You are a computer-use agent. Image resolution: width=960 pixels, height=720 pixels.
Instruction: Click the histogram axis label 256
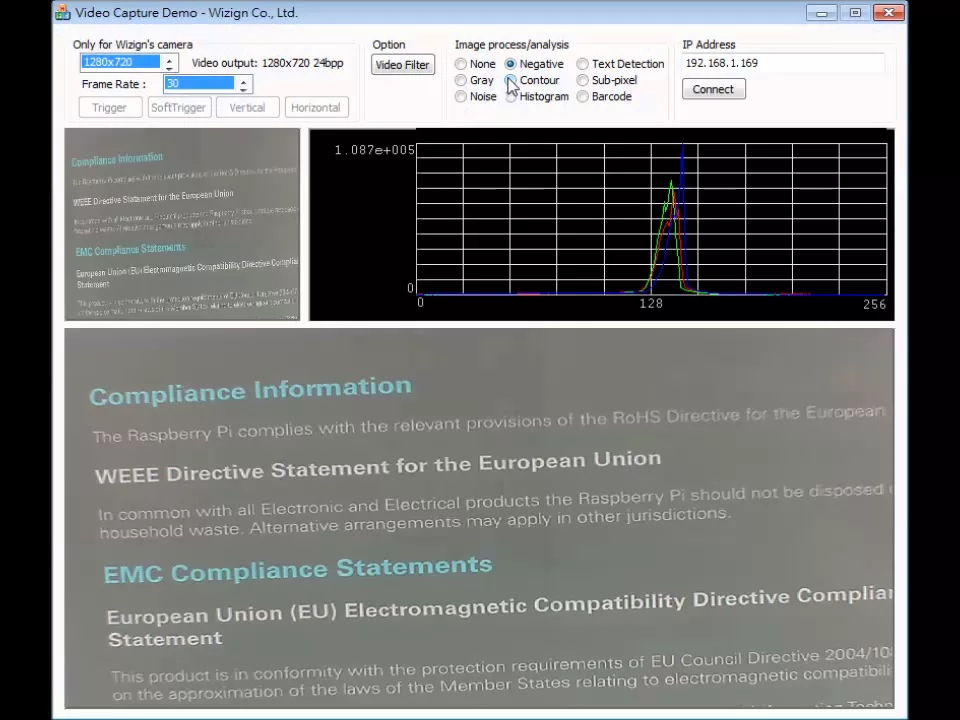pyautogui.click(x=874, y=304)
